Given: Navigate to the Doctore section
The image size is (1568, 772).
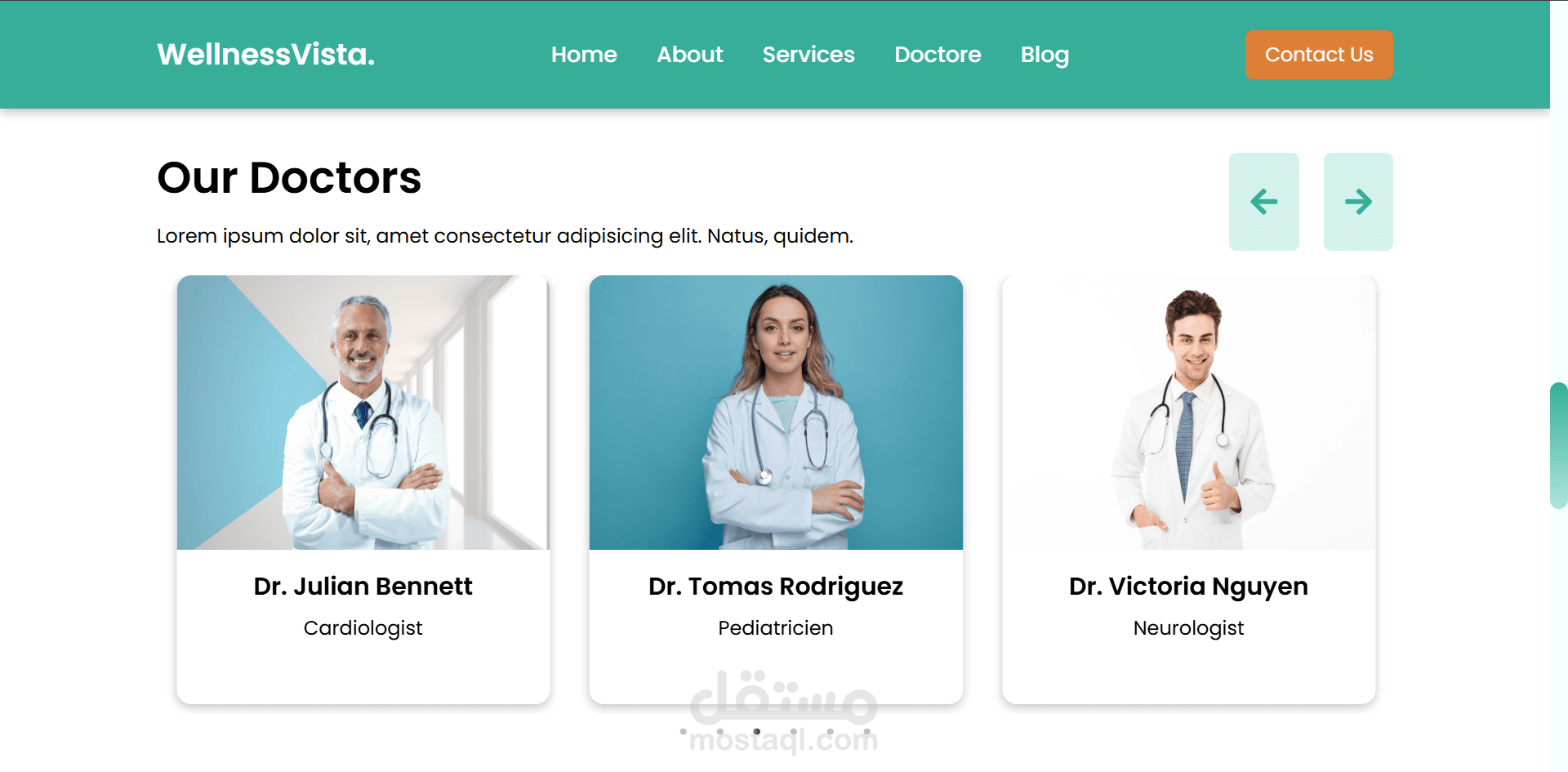Looking at the screenshot, I should [x=938, y=55].
